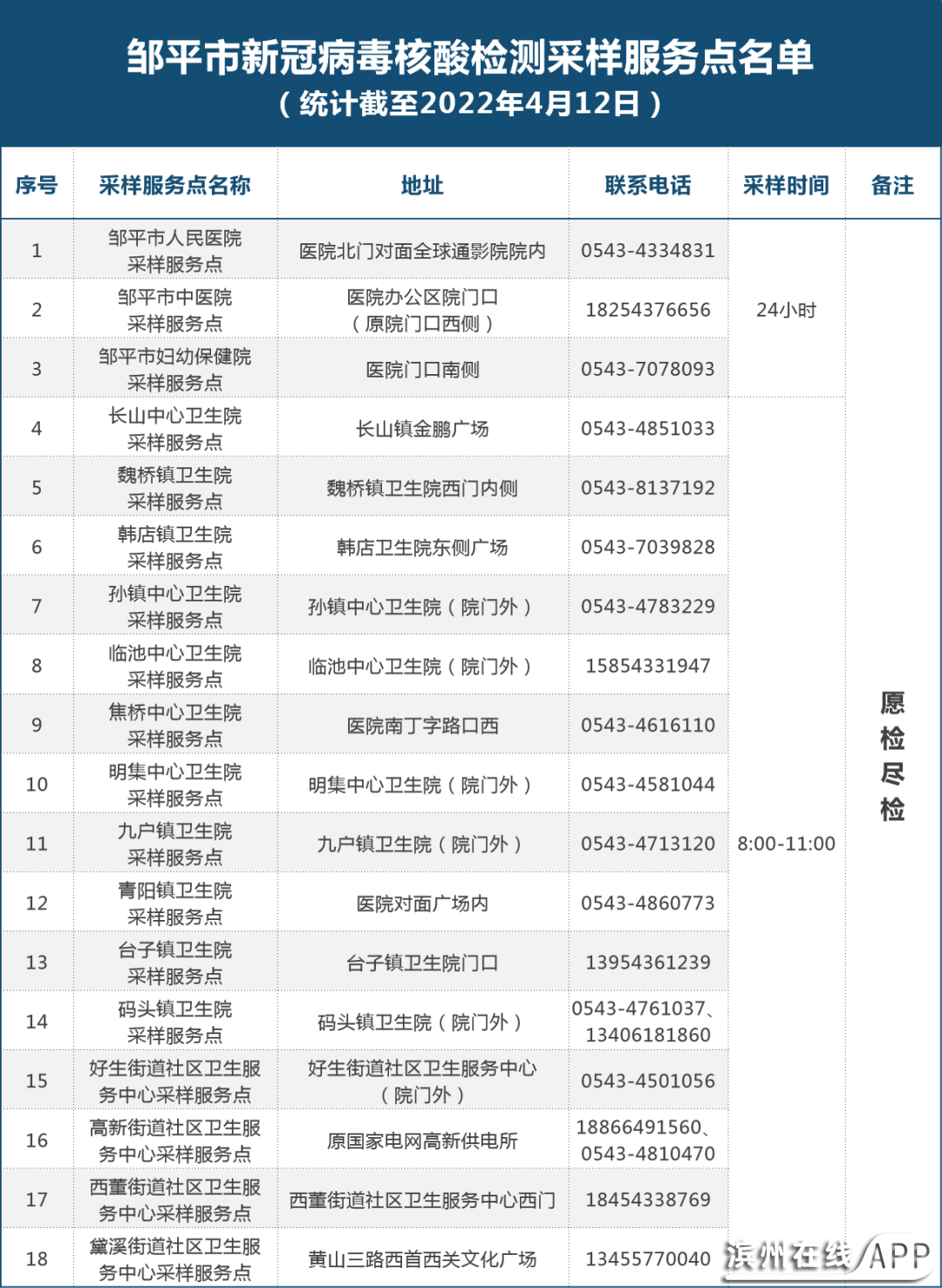Click phone number 0543-7078093
Viewport: 942px width, 1288px height.
point(647,369)
